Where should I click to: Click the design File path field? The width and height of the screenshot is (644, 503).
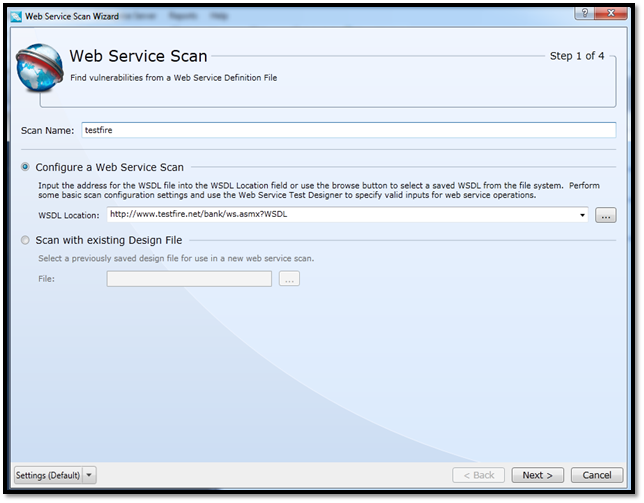[x=189, y=279]
